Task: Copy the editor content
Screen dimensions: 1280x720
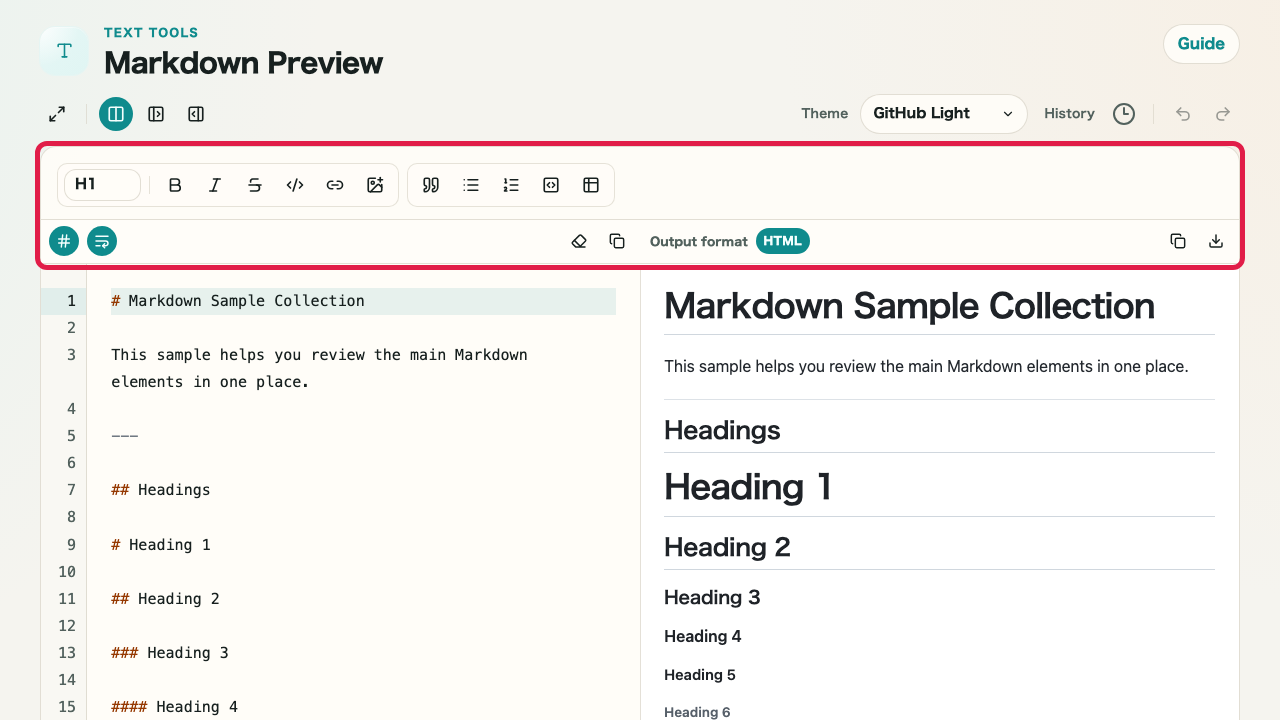Action: [617, 241]
